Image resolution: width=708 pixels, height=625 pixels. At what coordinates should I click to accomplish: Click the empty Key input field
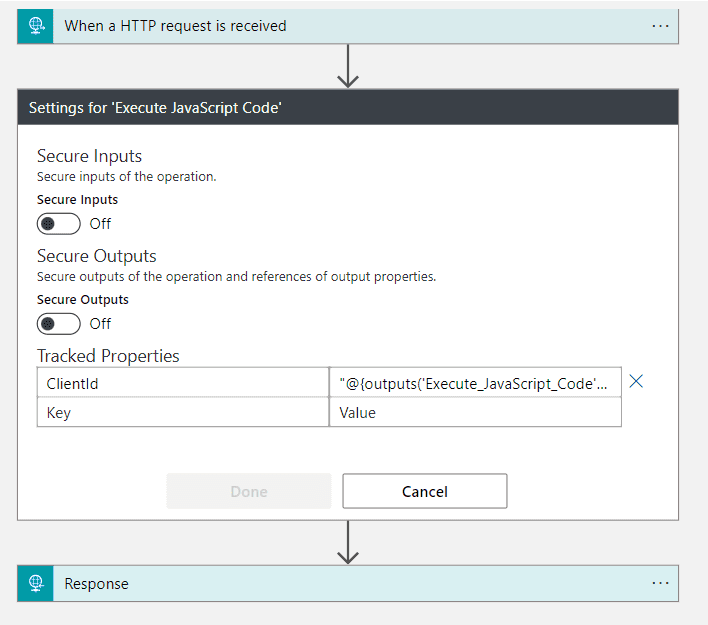tap(183, 412)
